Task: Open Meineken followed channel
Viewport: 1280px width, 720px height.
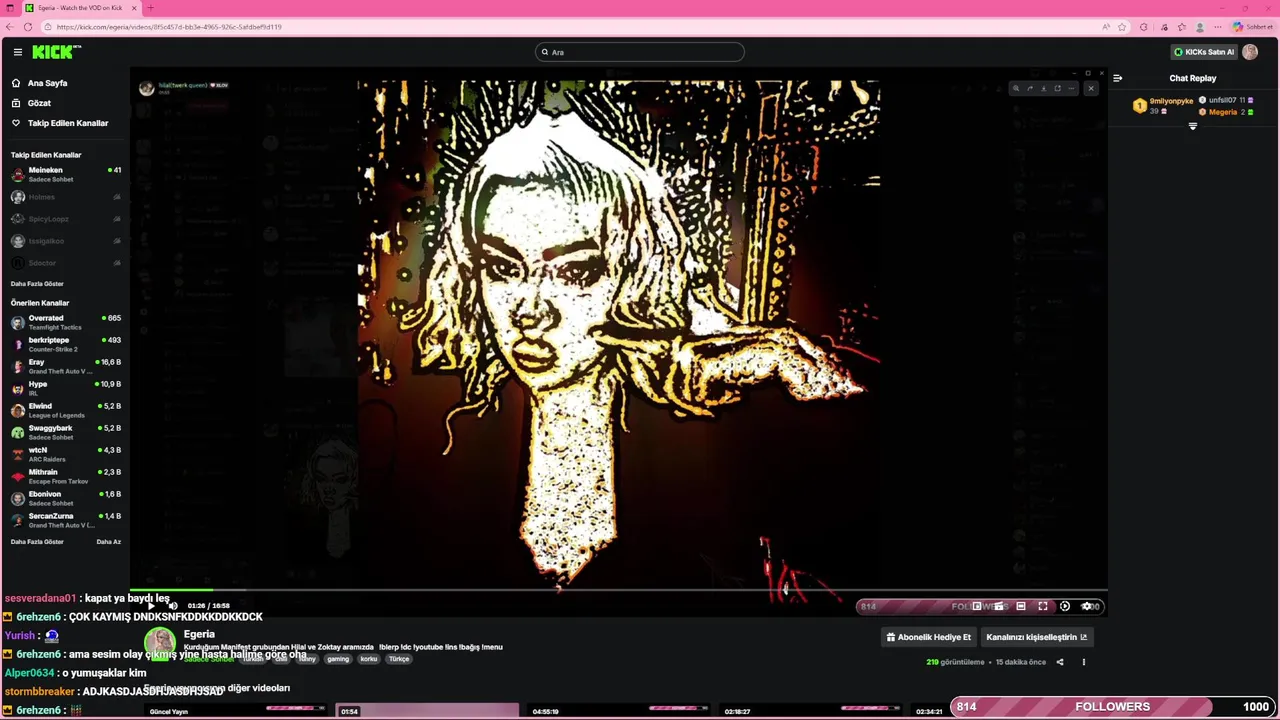Action: click(65, 174)
